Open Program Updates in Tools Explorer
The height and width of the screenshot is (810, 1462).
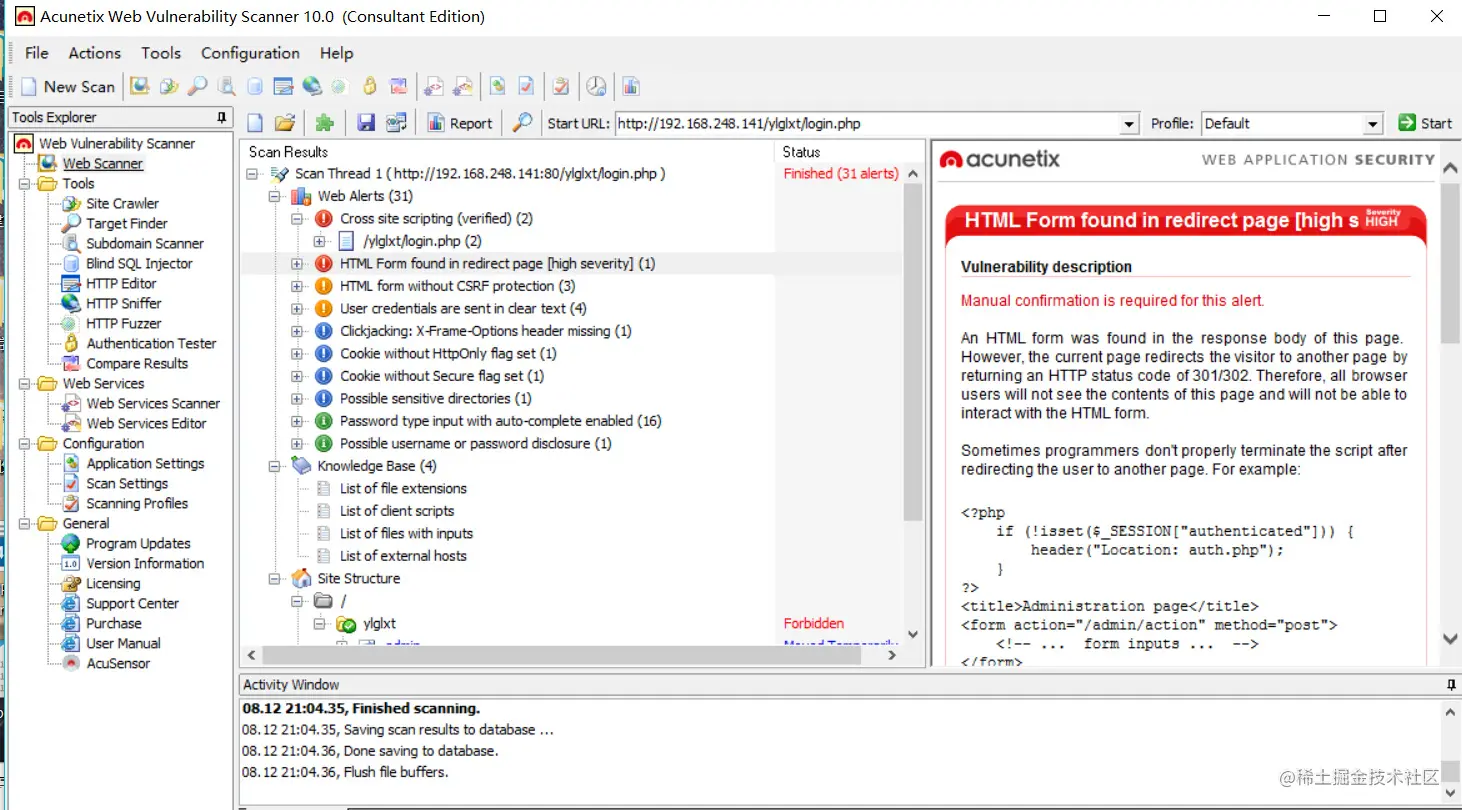(x=138, y=543)
